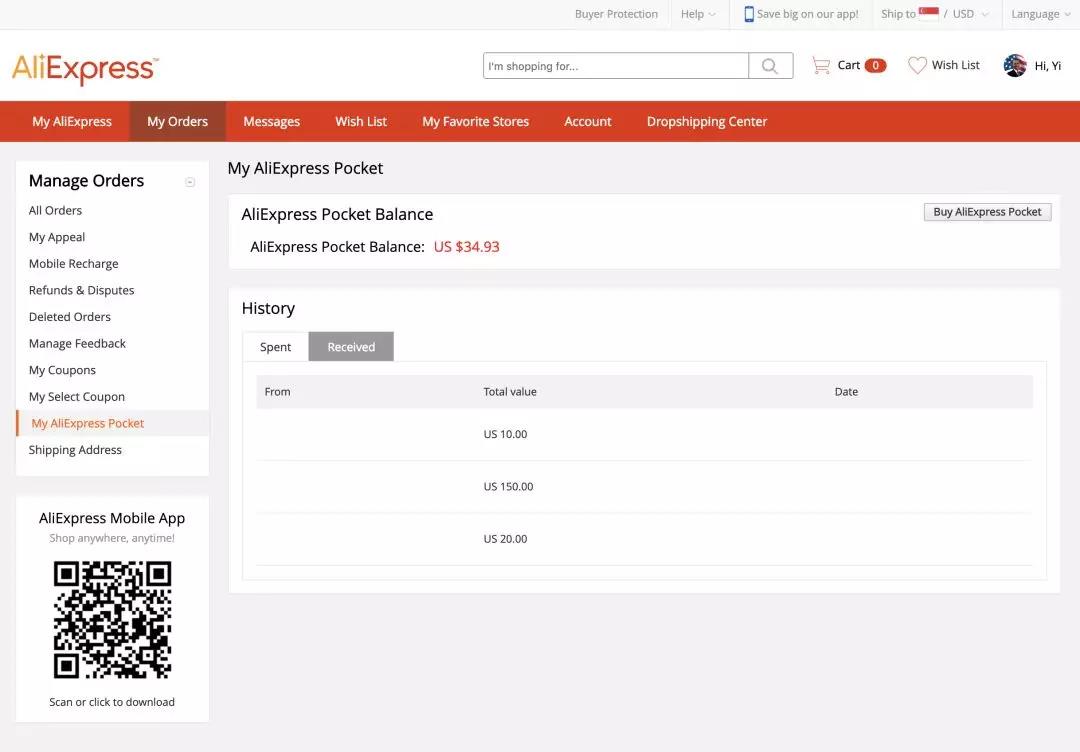Image resolution: width=1080 pixels, height=752 pixels.
Task: Click the I'm shopping for search field
Action: [615, 66]
